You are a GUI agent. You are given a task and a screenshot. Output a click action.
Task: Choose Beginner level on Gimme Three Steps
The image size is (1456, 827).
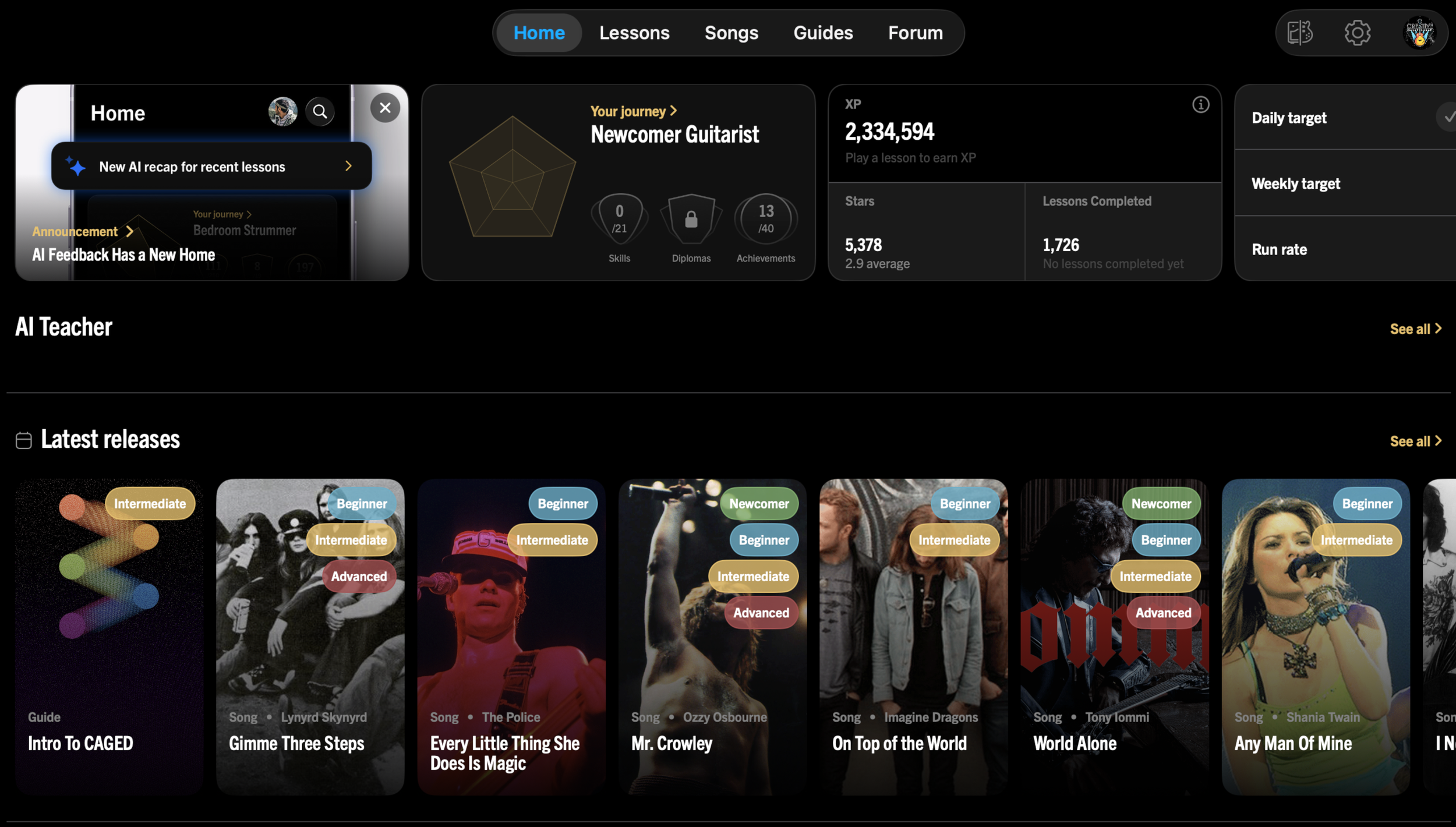362,504
